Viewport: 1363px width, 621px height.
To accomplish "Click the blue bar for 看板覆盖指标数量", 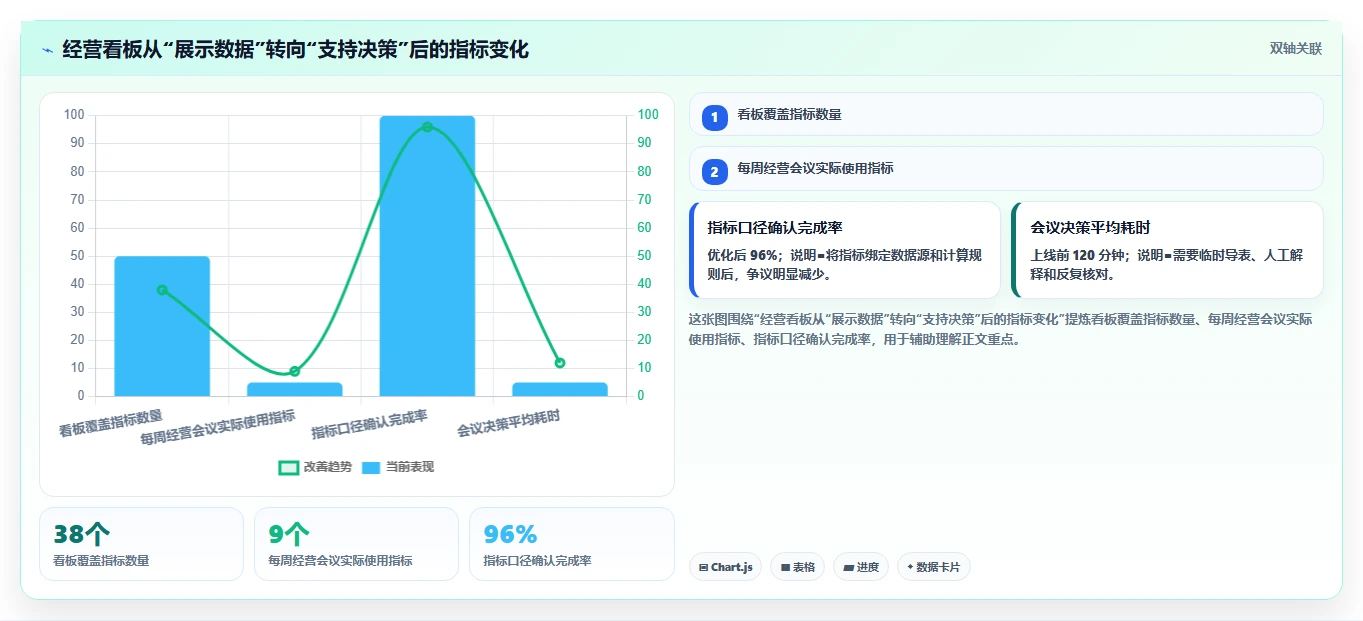I will 162,326.
